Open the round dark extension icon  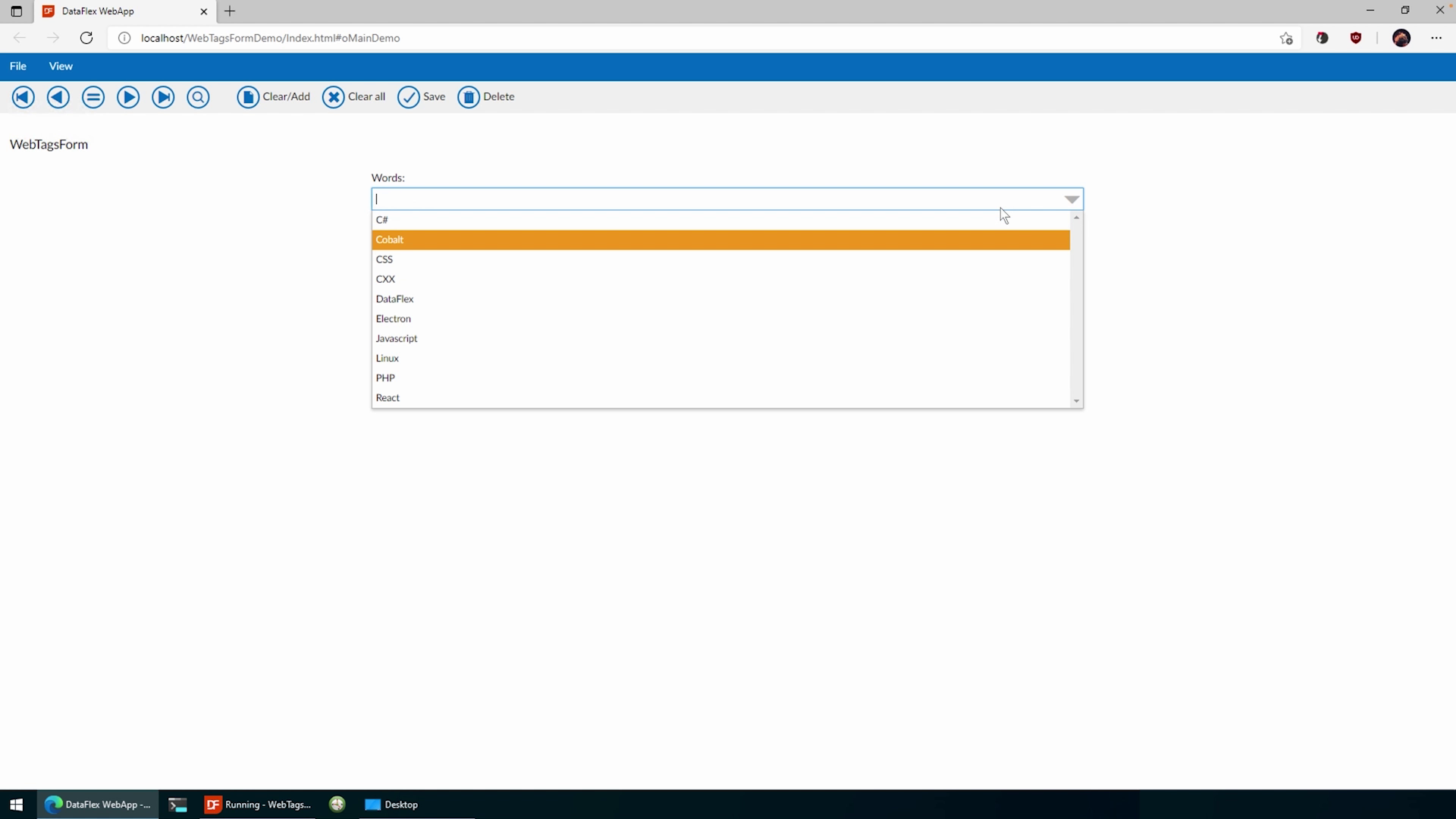[x=1323, y=38]
